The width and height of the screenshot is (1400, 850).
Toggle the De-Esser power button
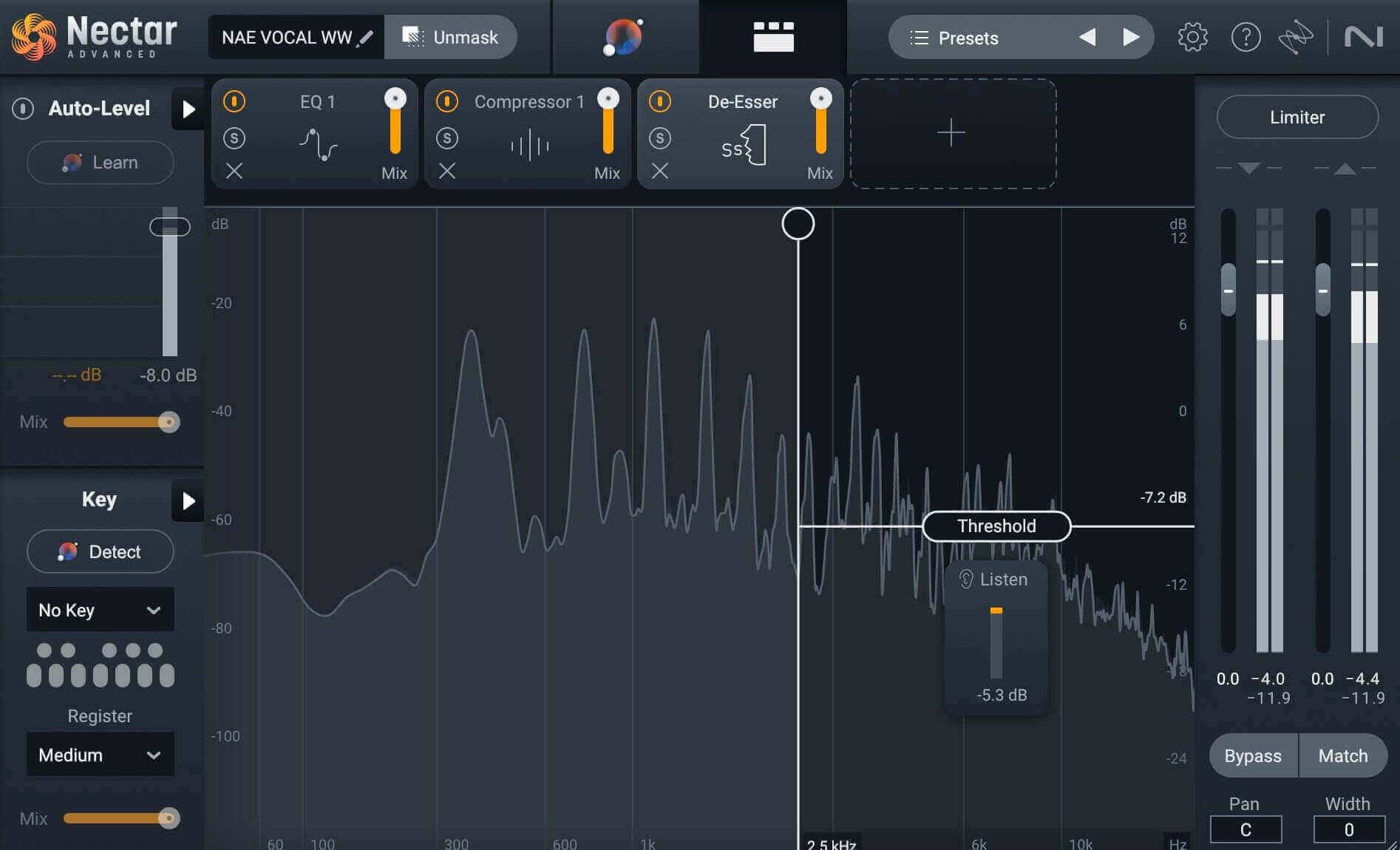(660, 101)
